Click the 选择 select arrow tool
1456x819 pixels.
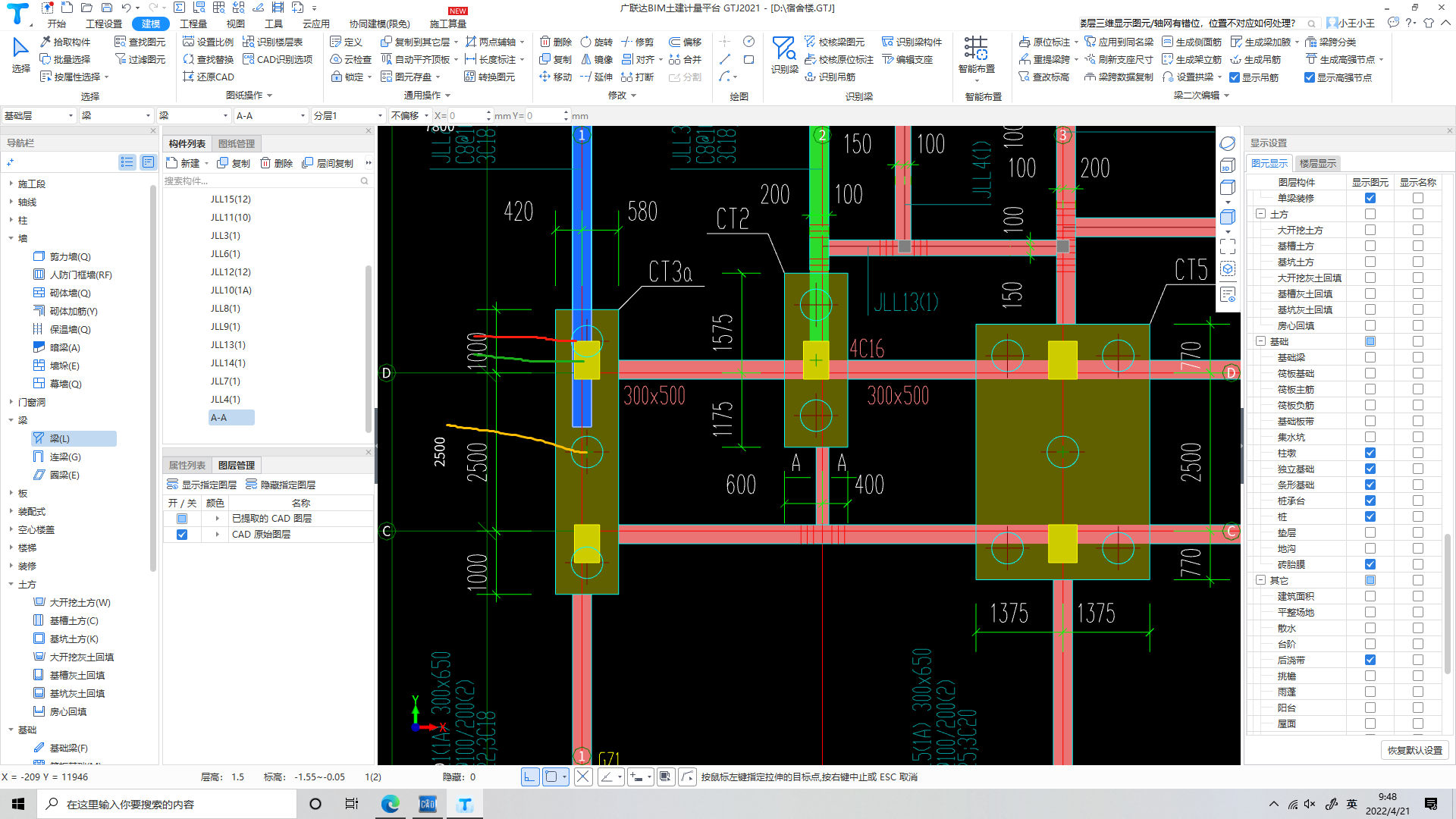[x=21, y=55]
